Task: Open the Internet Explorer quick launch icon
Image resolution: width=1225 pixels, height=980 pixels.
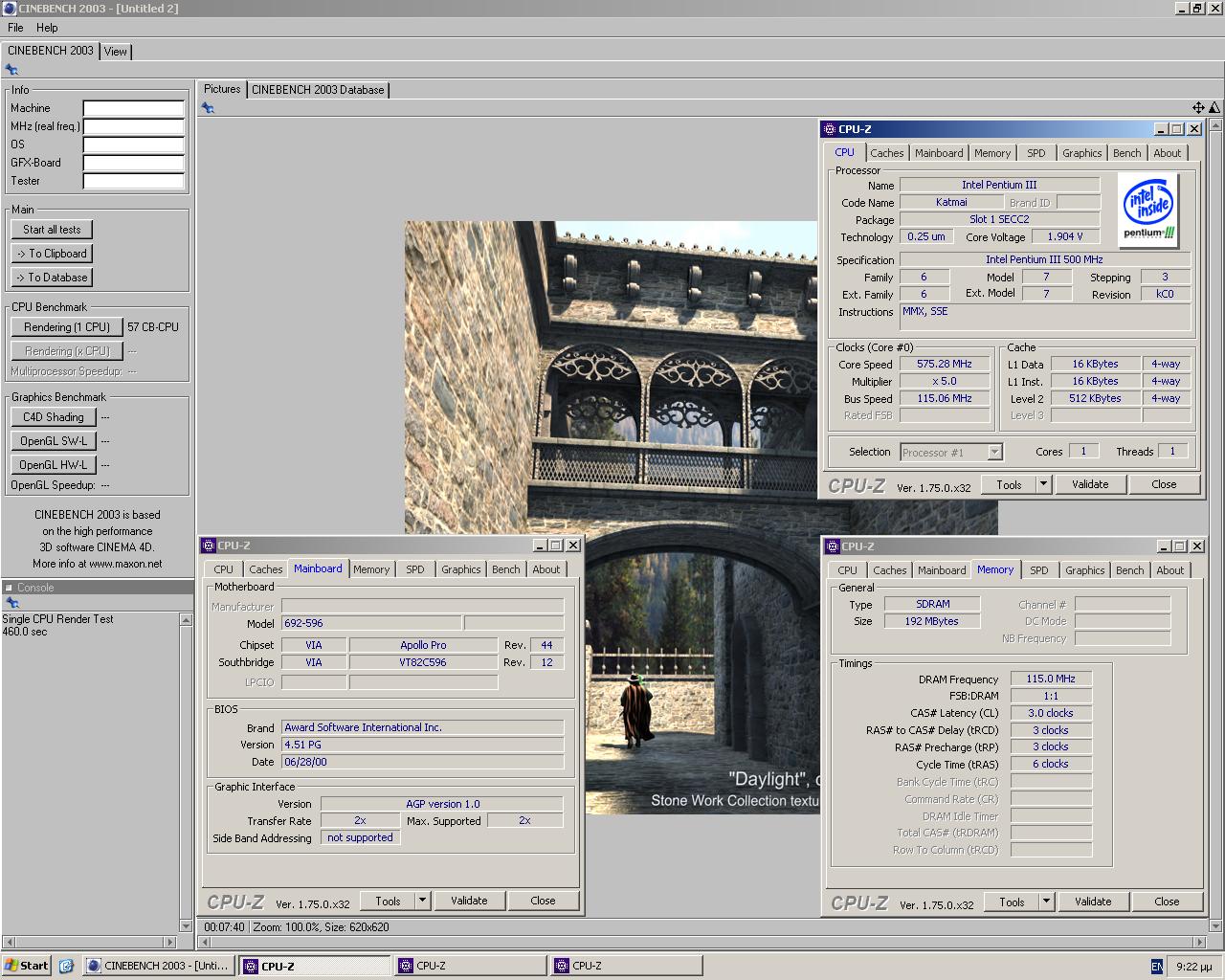Action: point(66,966)
